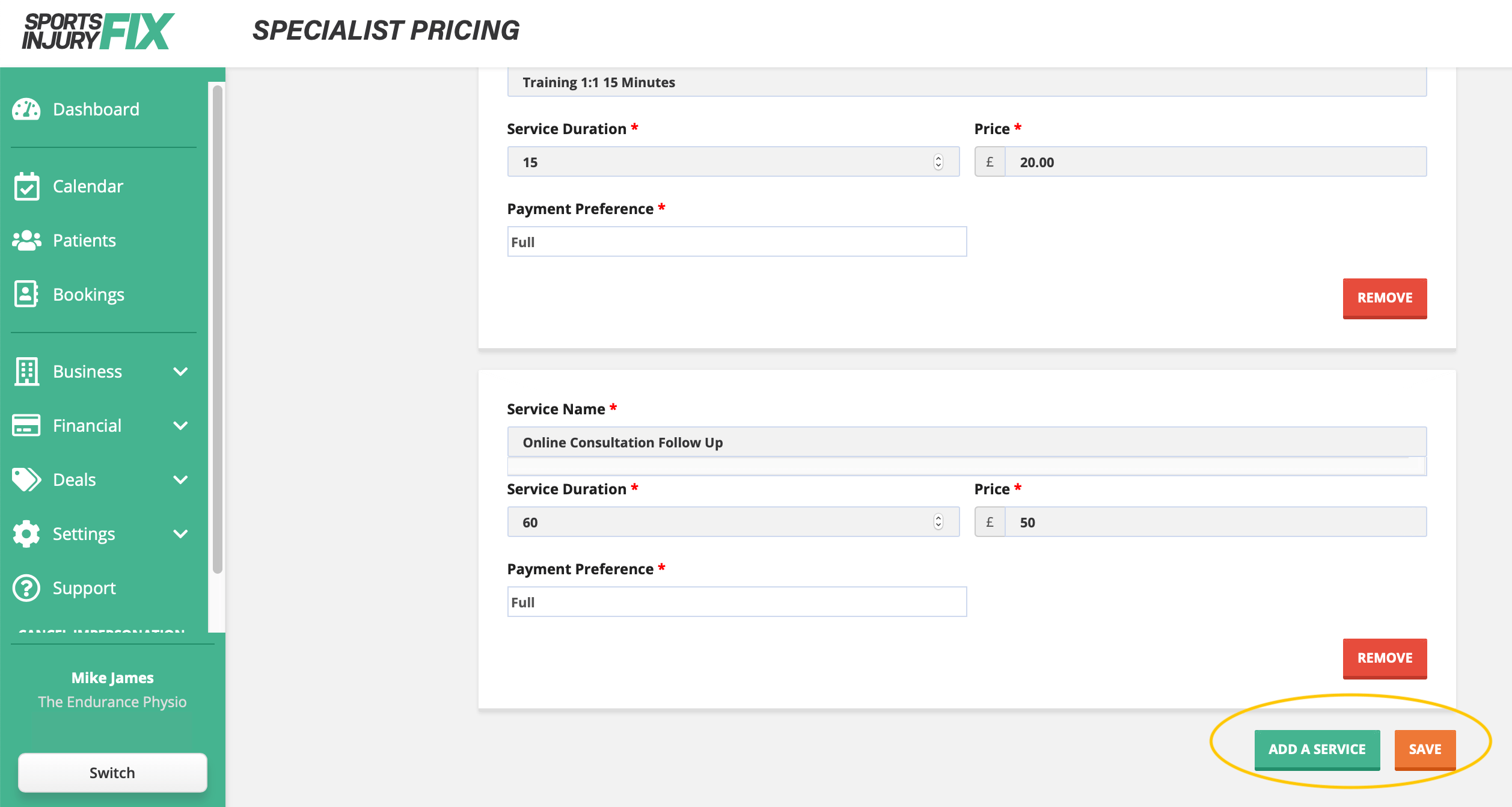The height and width of the screenshot is (807, 1512).
Task: Expand the Deals submenu chevron
Action: pos(180,480)
